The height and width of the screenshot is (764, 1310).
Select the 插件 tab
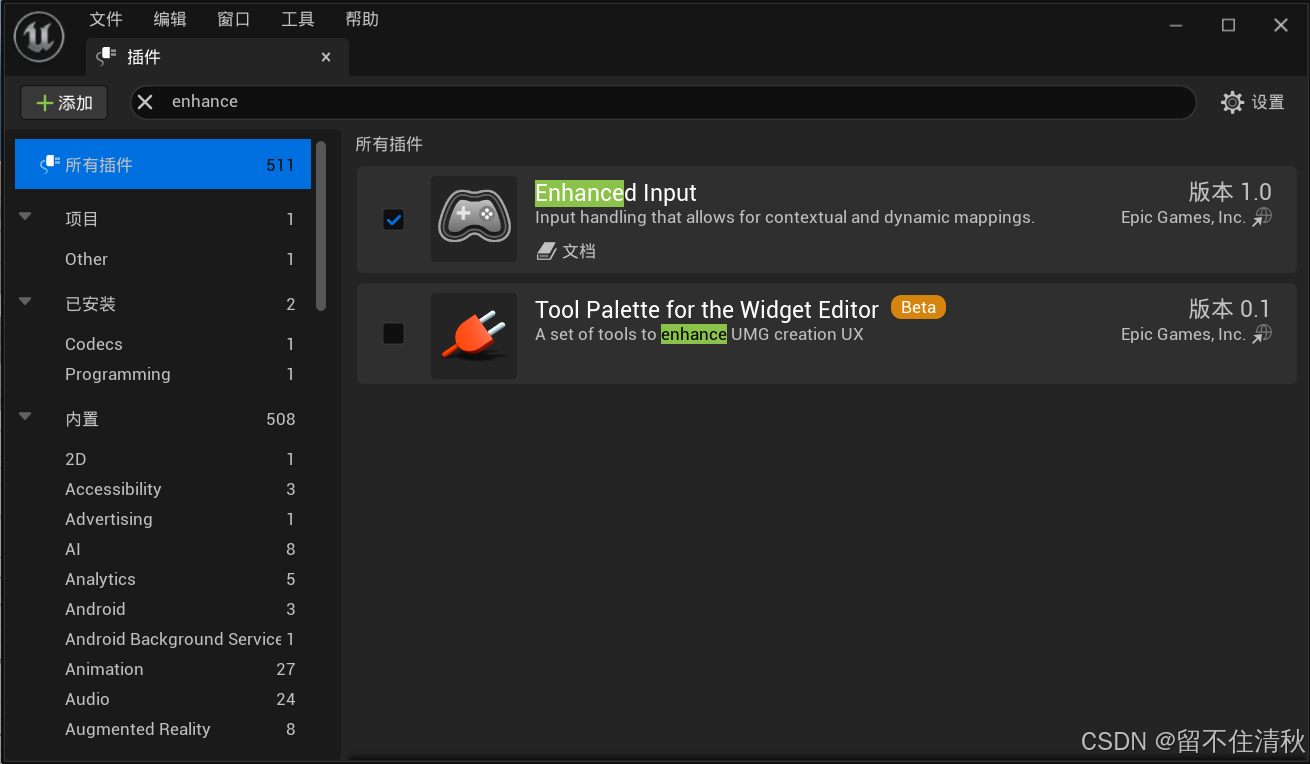pos(216,57)
